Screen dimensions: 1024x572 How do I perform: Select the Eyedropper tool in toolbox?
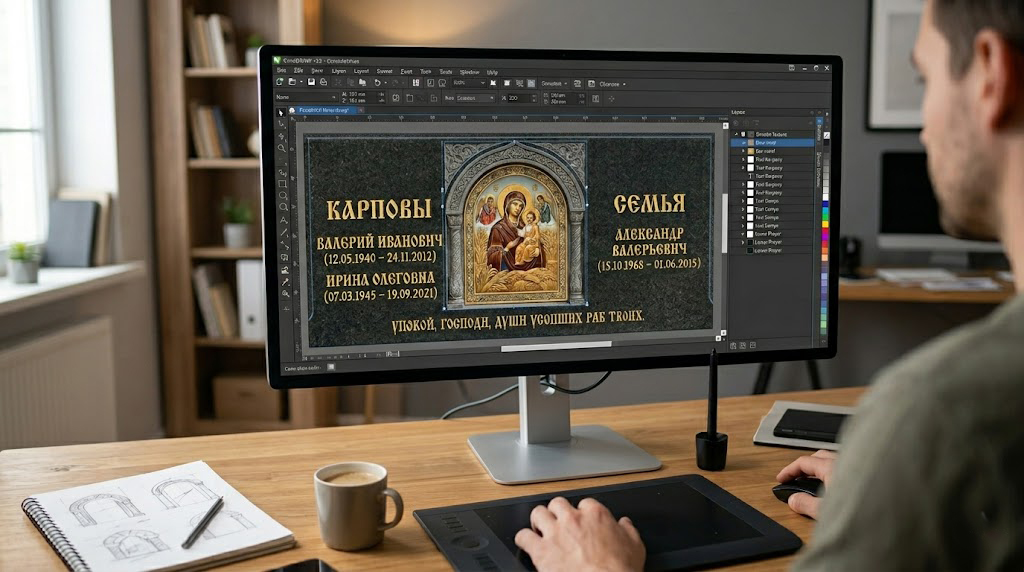point(285,282)
